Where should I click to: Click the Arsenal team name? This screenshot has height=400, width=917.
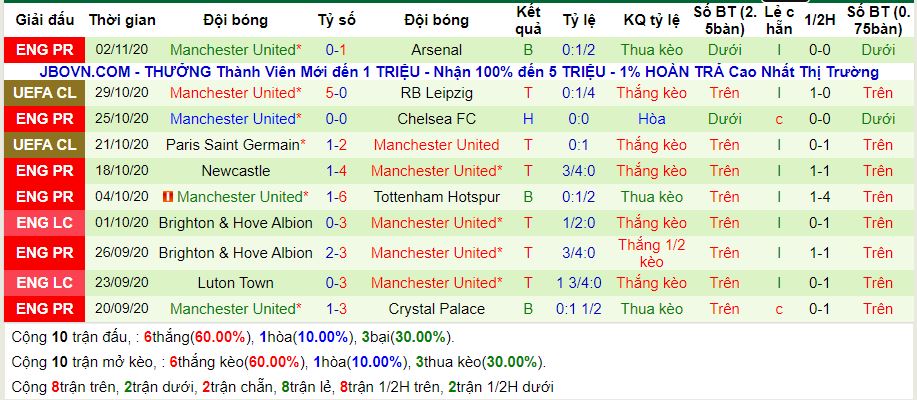click(437, 49)
